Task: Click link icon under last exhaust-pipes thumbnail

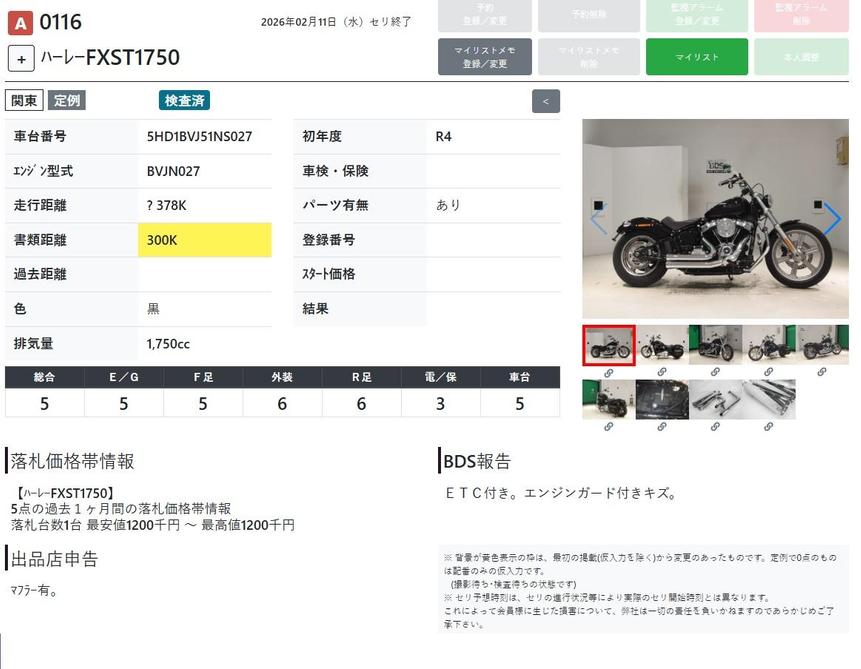Action: click(769, 427)
